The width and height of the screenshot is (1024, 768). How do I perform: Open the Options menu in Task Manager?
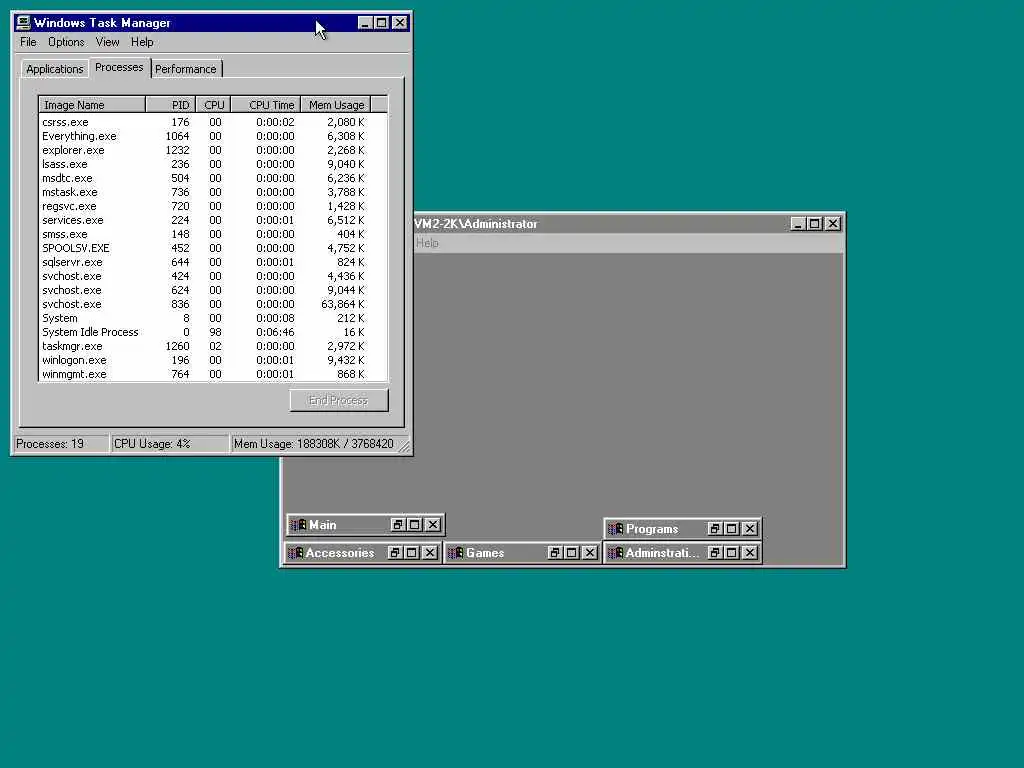tap(66, 42)
